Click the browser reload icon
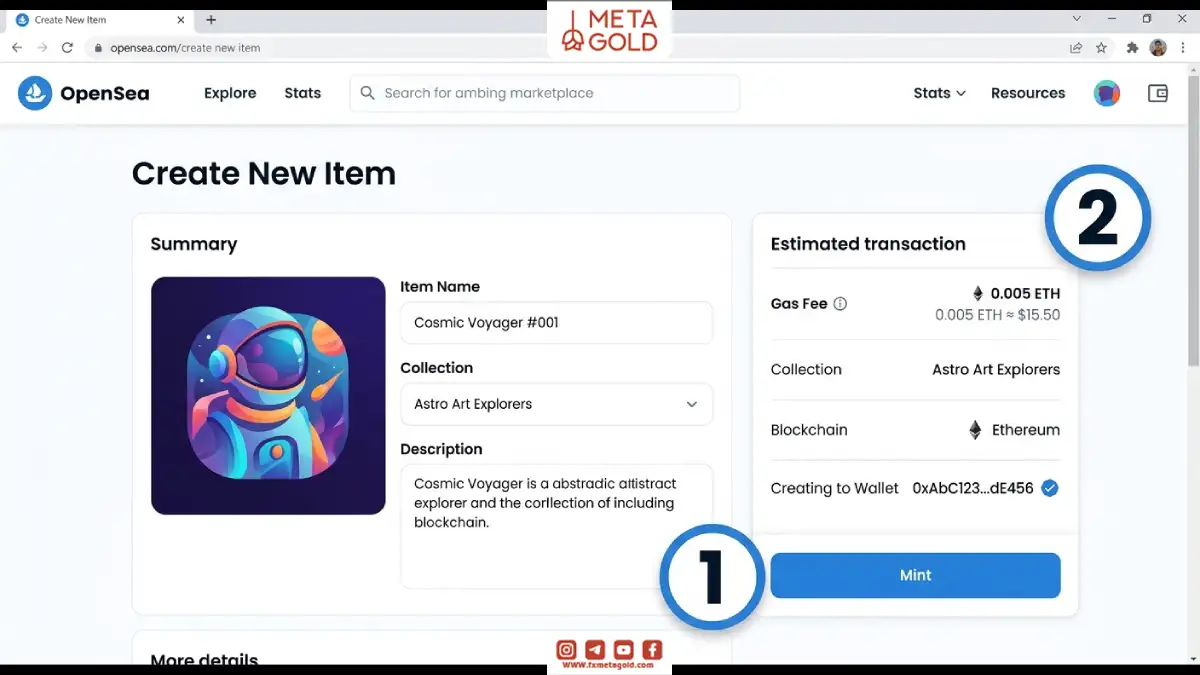This screenshot has height=675, width=1200. point(67,47)
